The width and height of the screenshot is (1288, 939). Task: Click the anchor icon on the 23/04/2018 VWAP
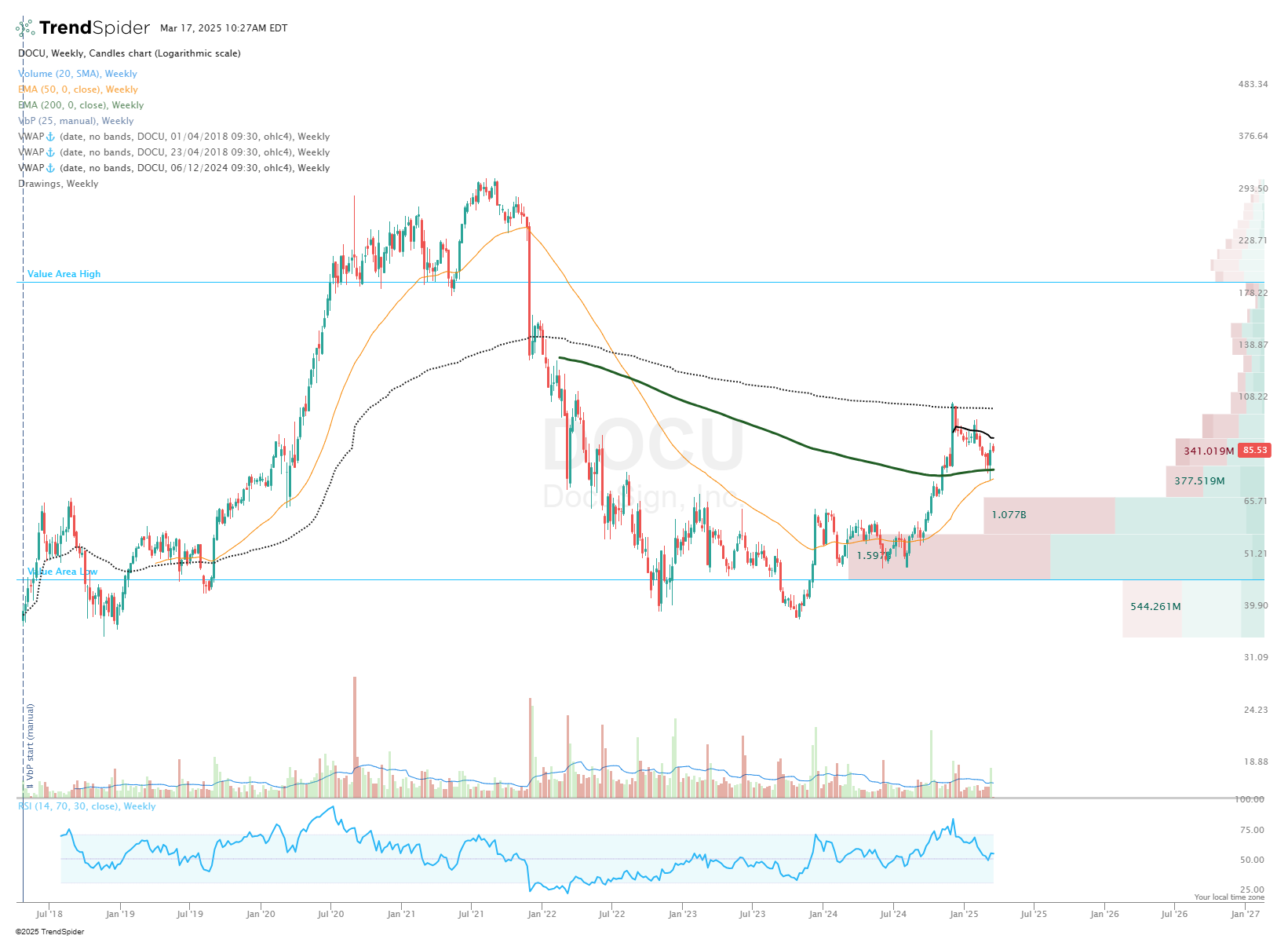[x=51, y=152]
